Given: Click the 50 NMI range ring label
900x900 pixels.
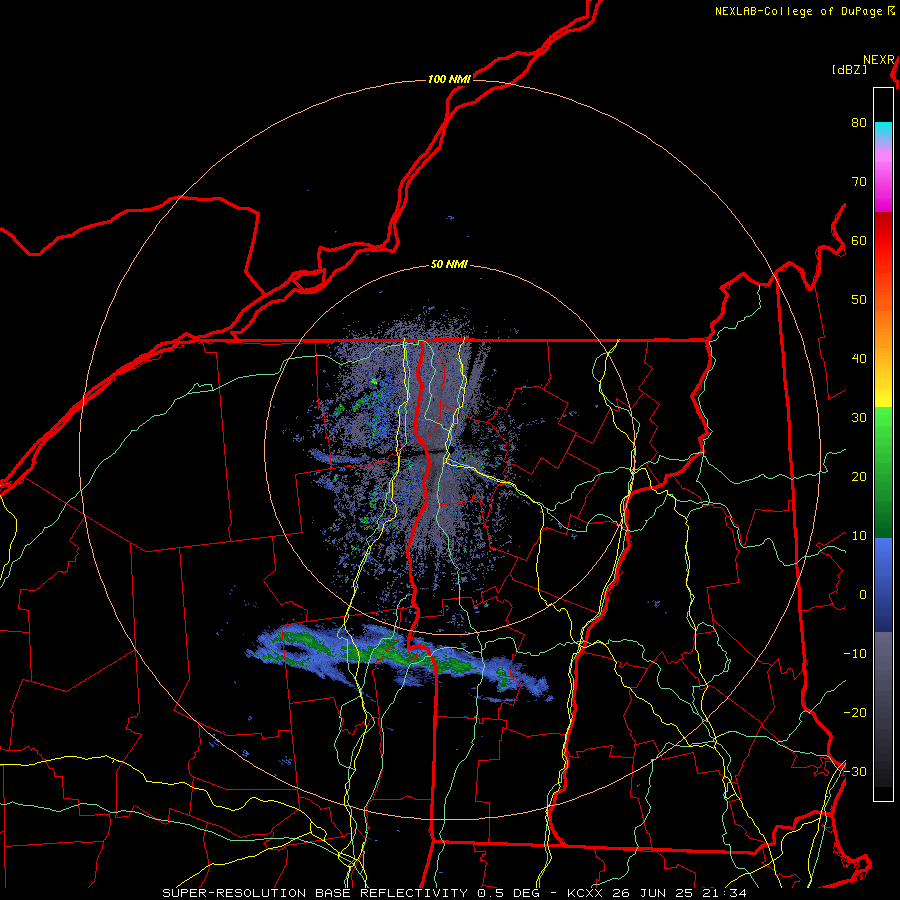Looking at the screenshot, I should click(449, 265).
